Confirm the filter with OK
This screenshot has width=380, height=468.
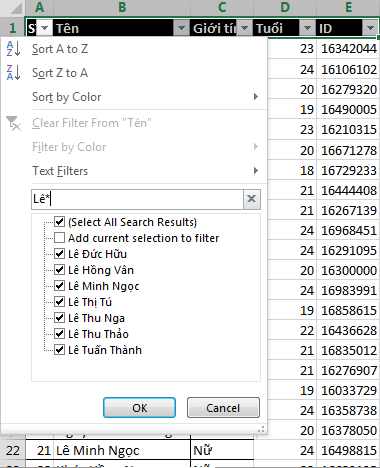tap(139, 407)
